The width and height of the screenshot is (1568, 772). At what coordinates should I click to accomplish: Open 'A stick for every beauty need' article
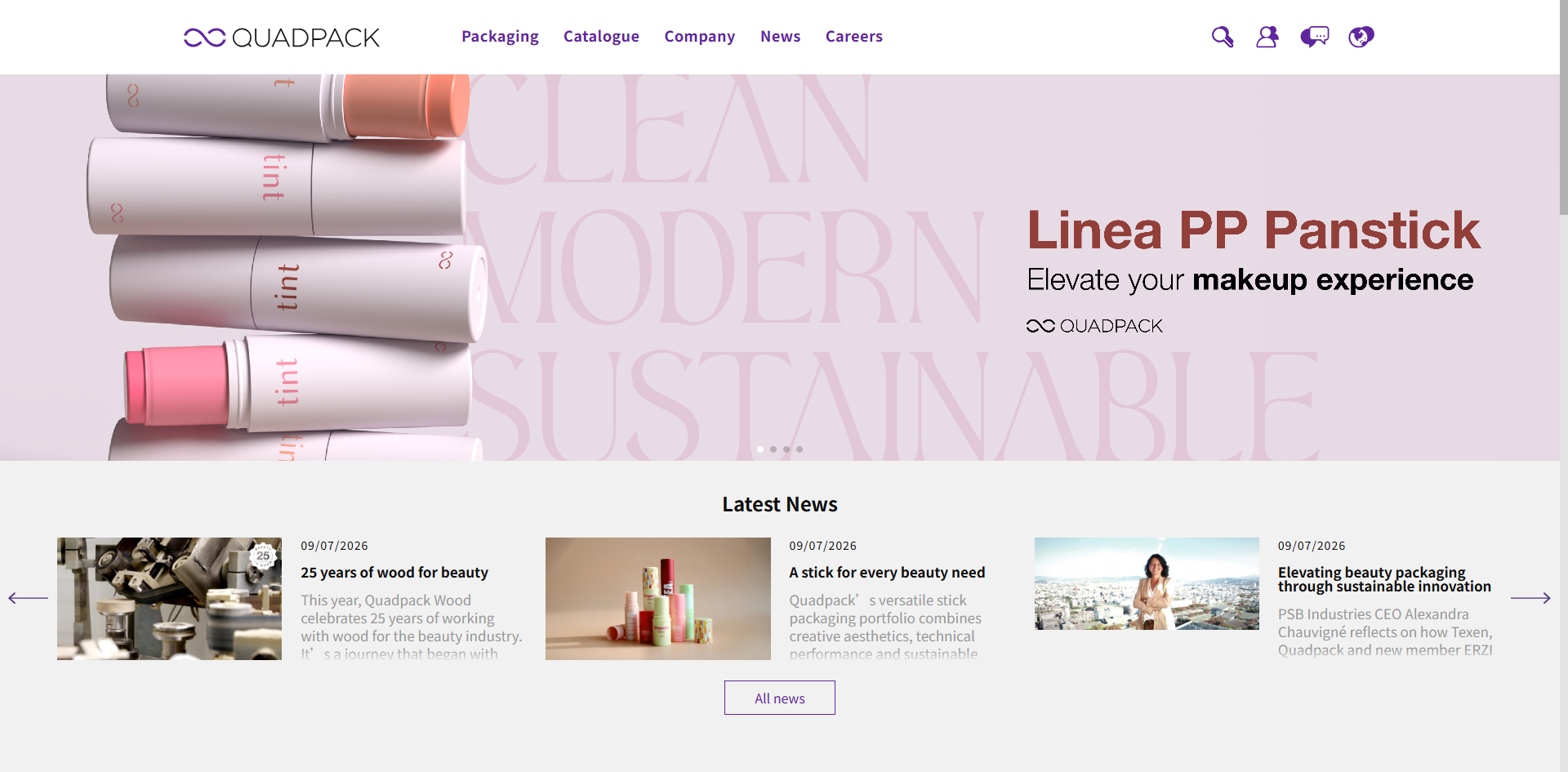coord(887,573)
